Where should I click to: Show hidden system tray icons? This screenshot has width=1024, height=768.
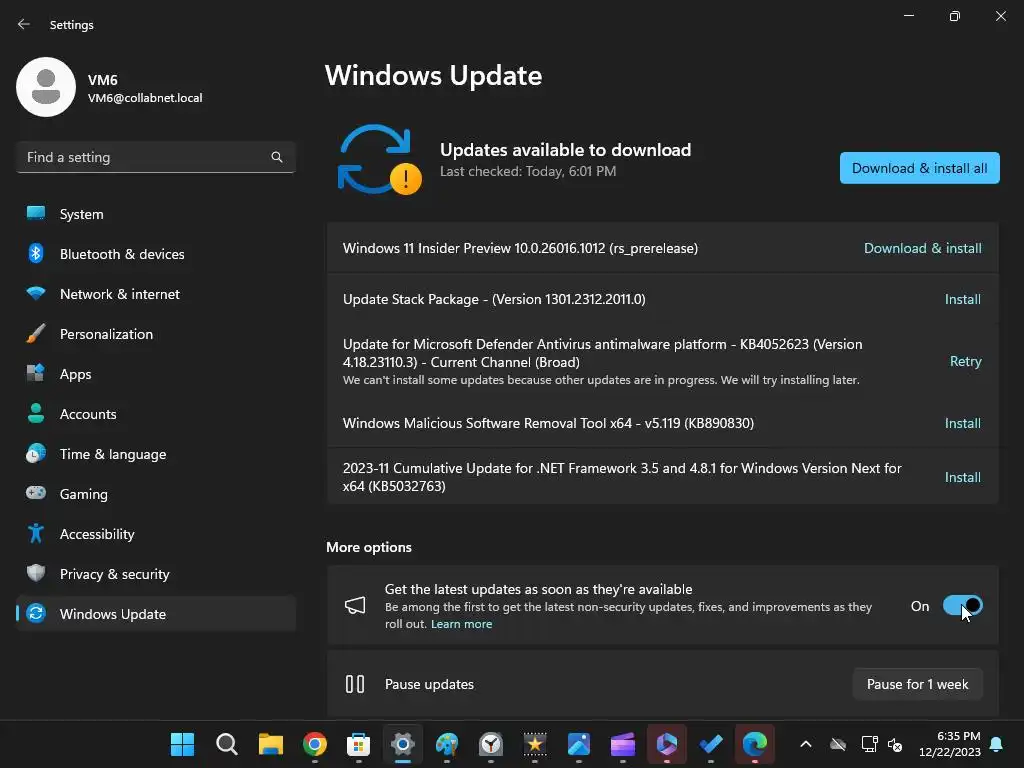[806, 744]
